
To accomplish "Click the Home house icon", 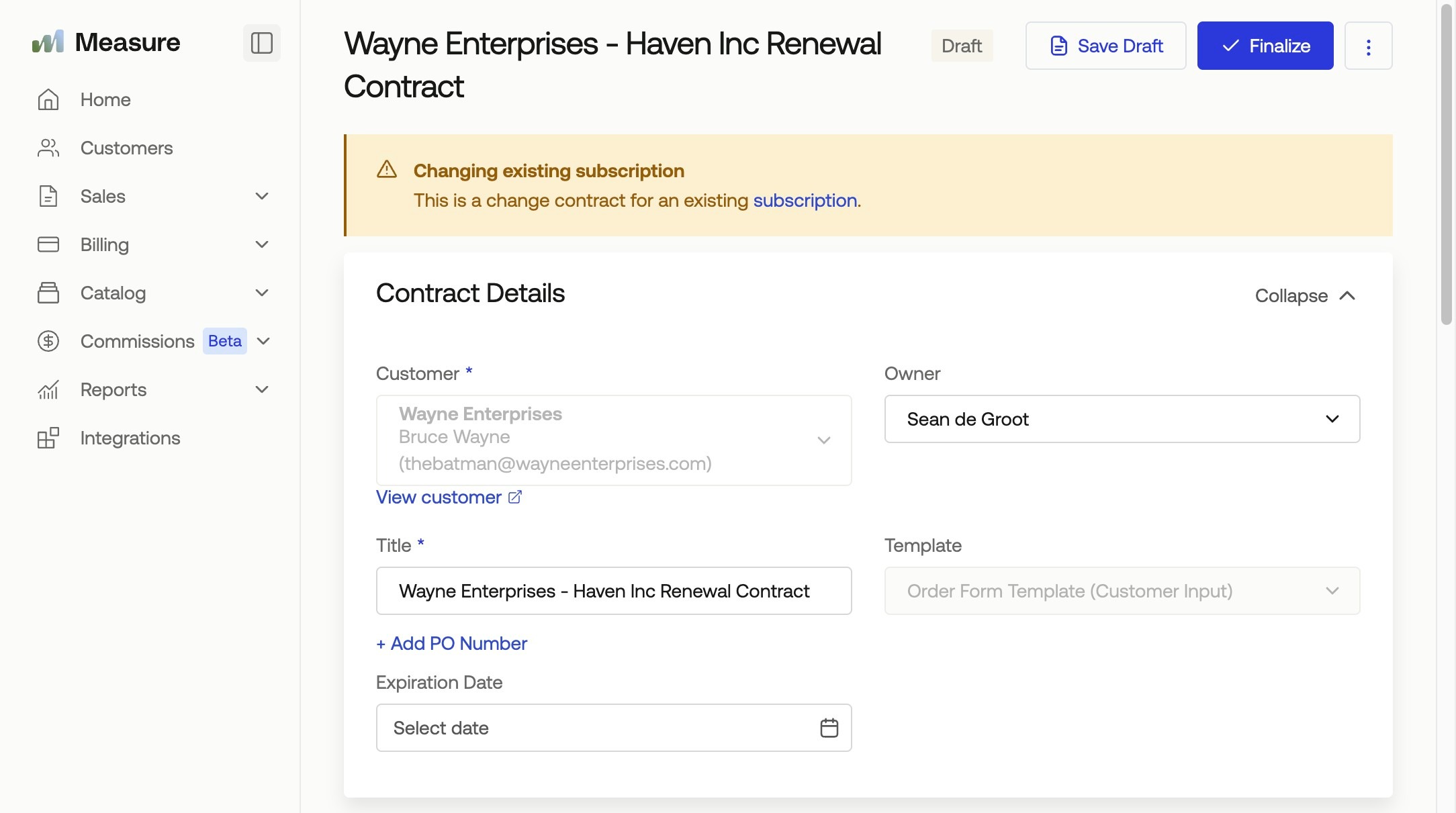I will (x=48, y=99).
